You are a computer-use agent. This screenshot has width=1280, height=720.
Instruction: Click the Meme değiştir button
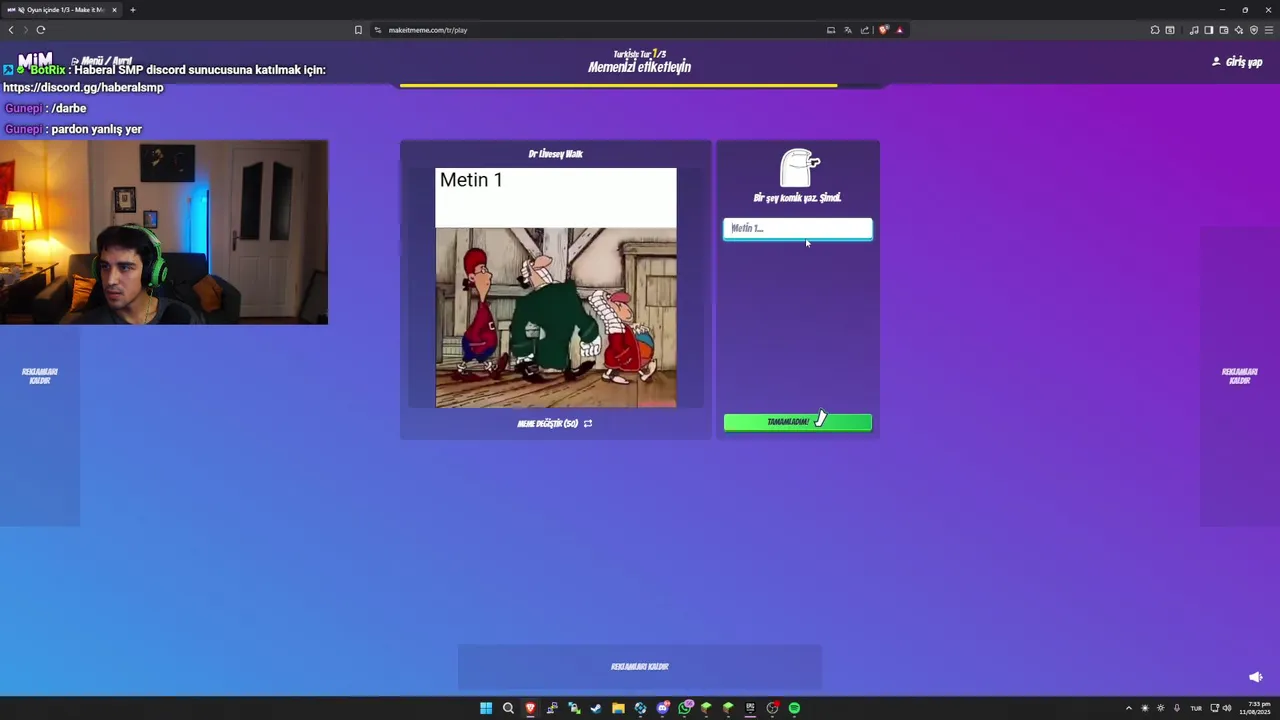pyautogui.click(x=555, y=423)
